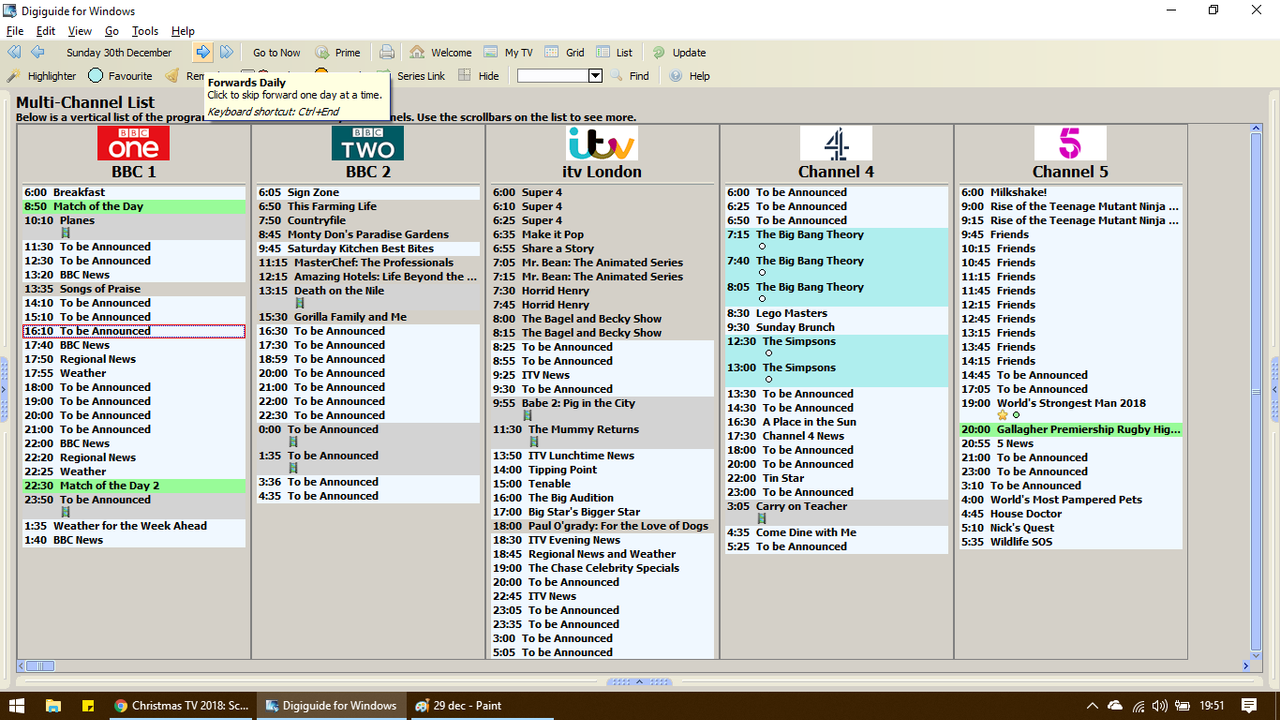Screen dimensions: 1280x720
Task: Open the Windows Start menu
Action: coord(18,705)
